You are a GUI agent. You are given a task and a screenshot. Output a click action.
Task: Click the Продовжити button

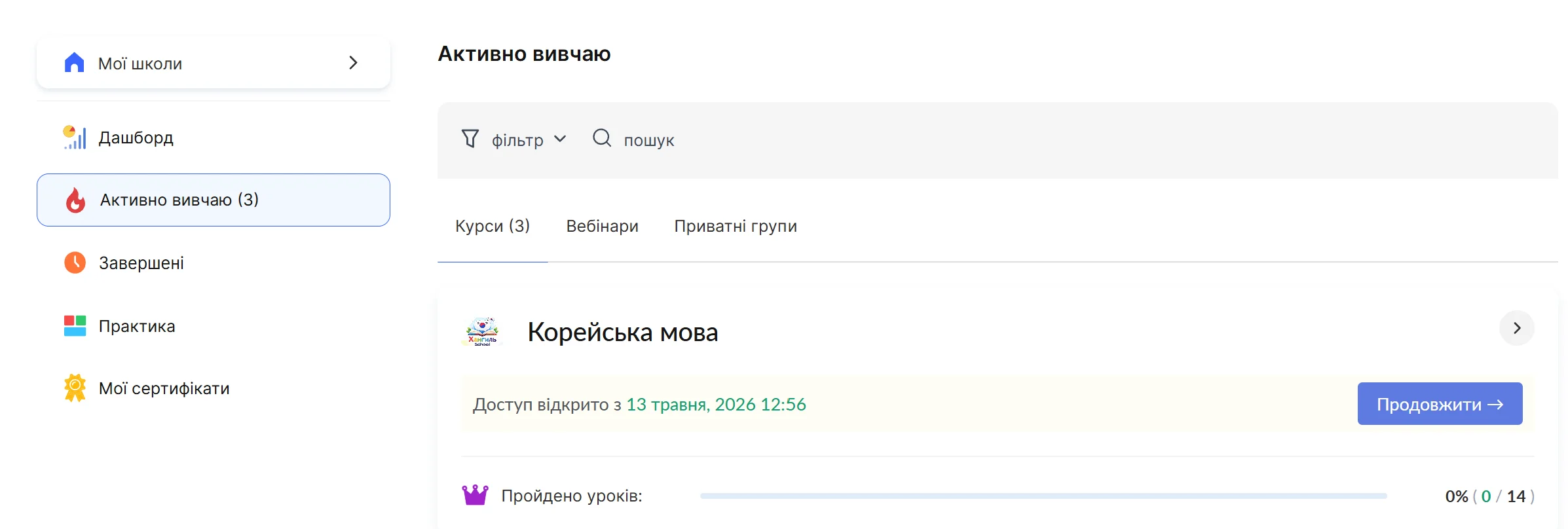point(1440,404)
